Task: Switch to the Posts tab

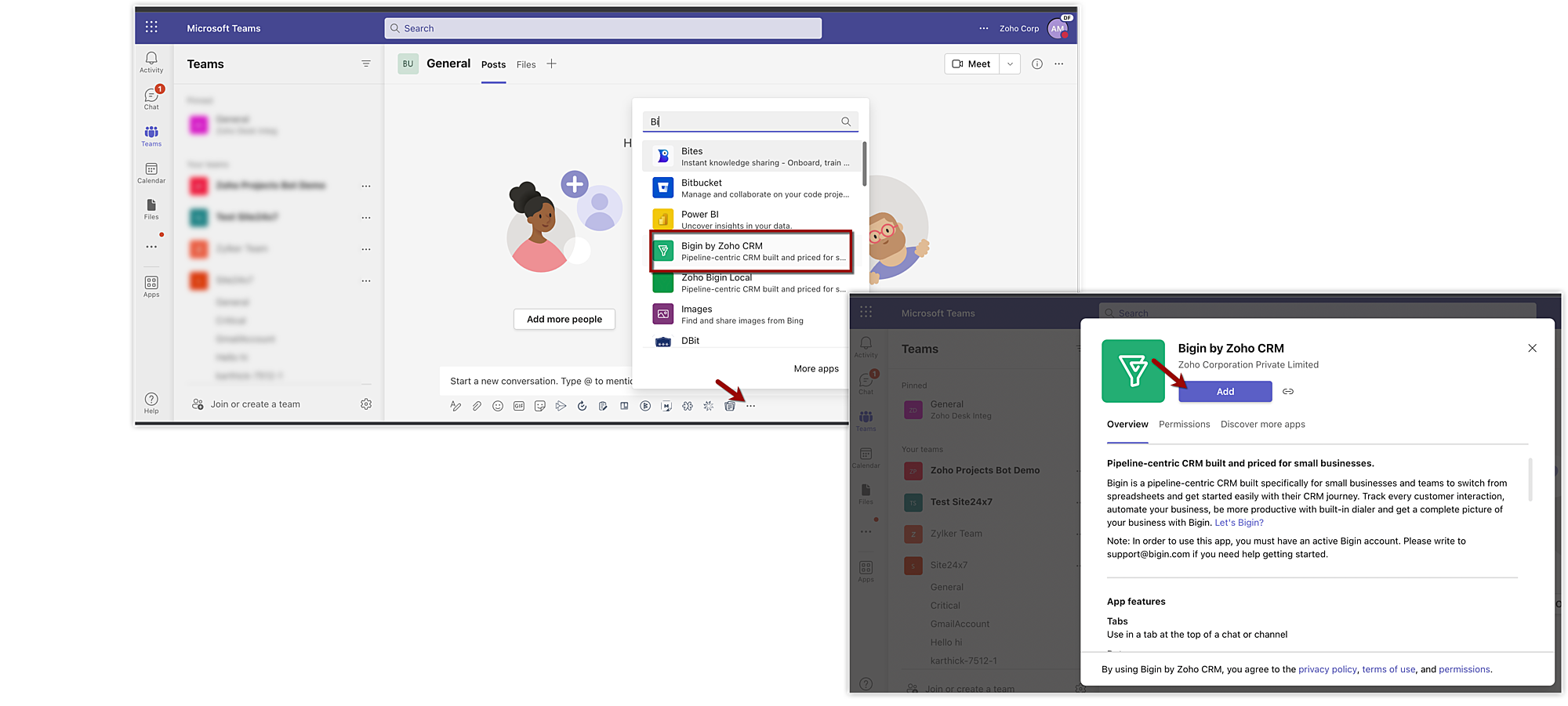Action: [x=493, y=65]
